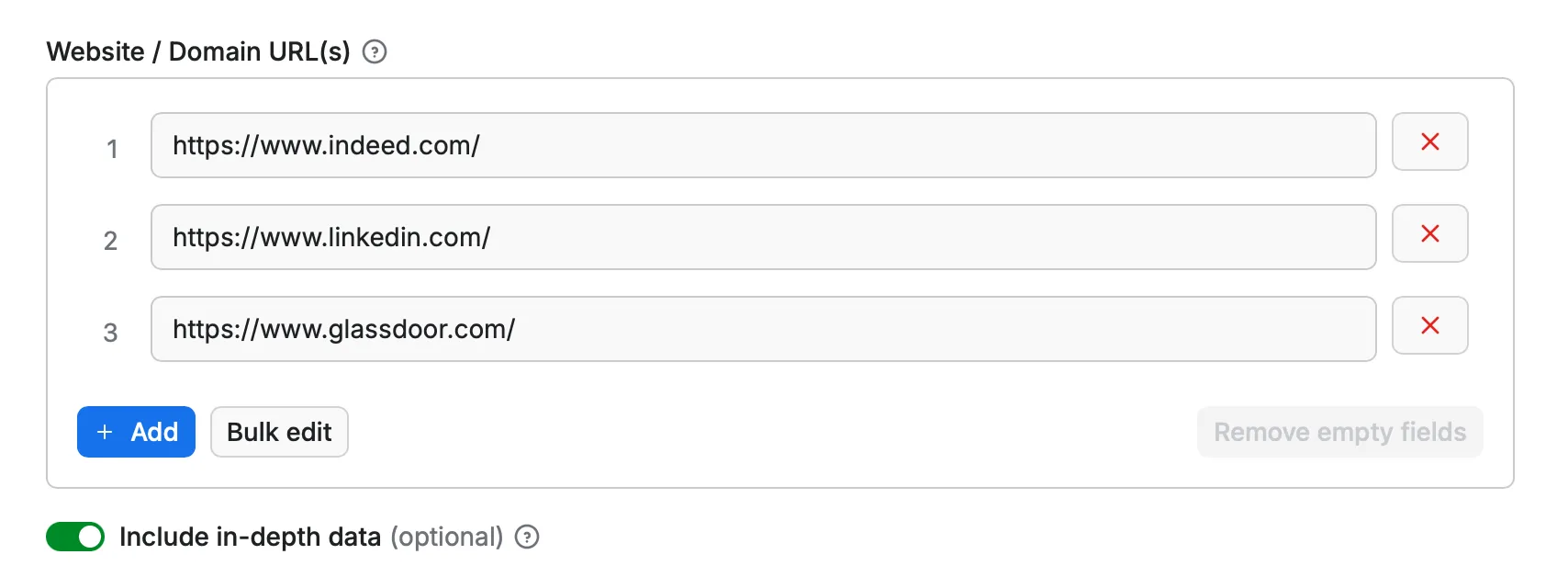Select the glassdoor.com URL text field
1568x577 pixels.
pyautogui.click(x=762, y=329)
